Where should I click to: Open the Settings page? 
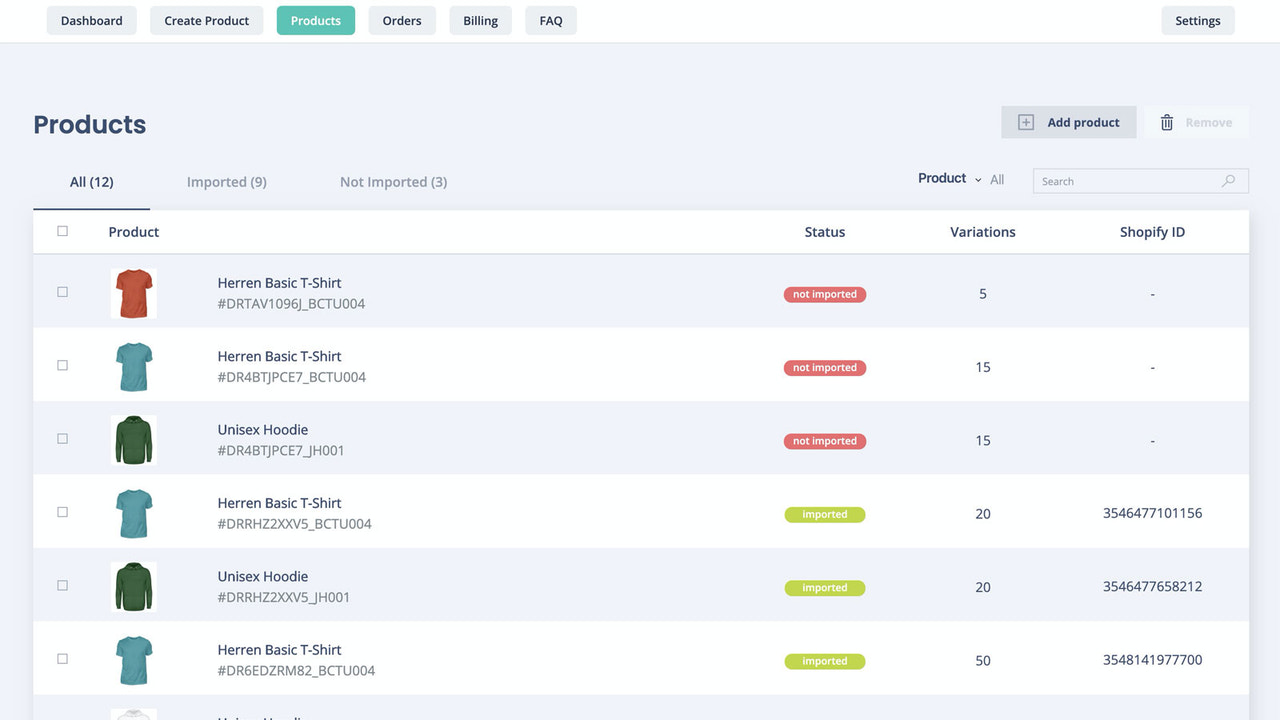click(1198, 20)
